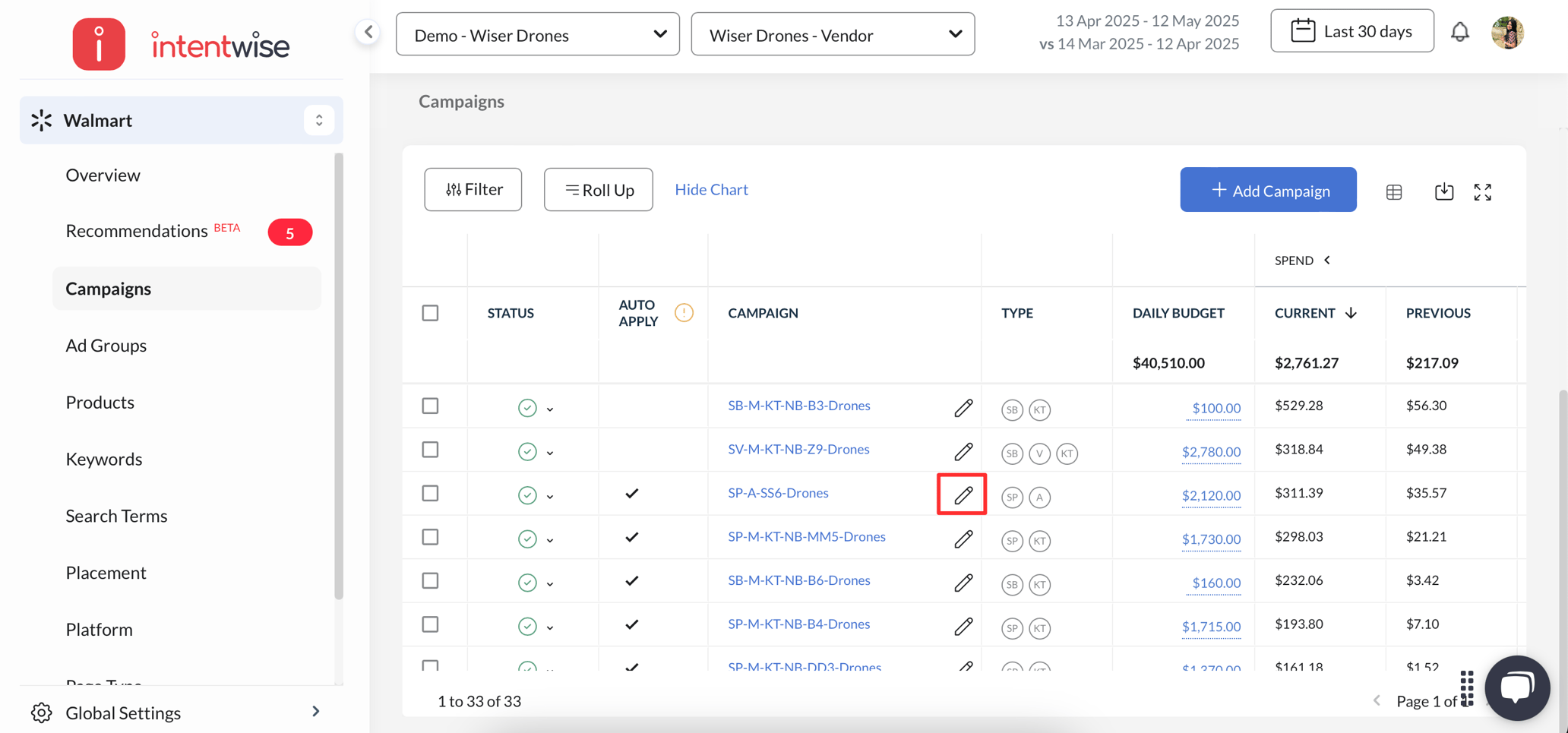Select Keywords in the sidebar
The height and width of the screenshot is (733, 1568).
pos(103,459)
